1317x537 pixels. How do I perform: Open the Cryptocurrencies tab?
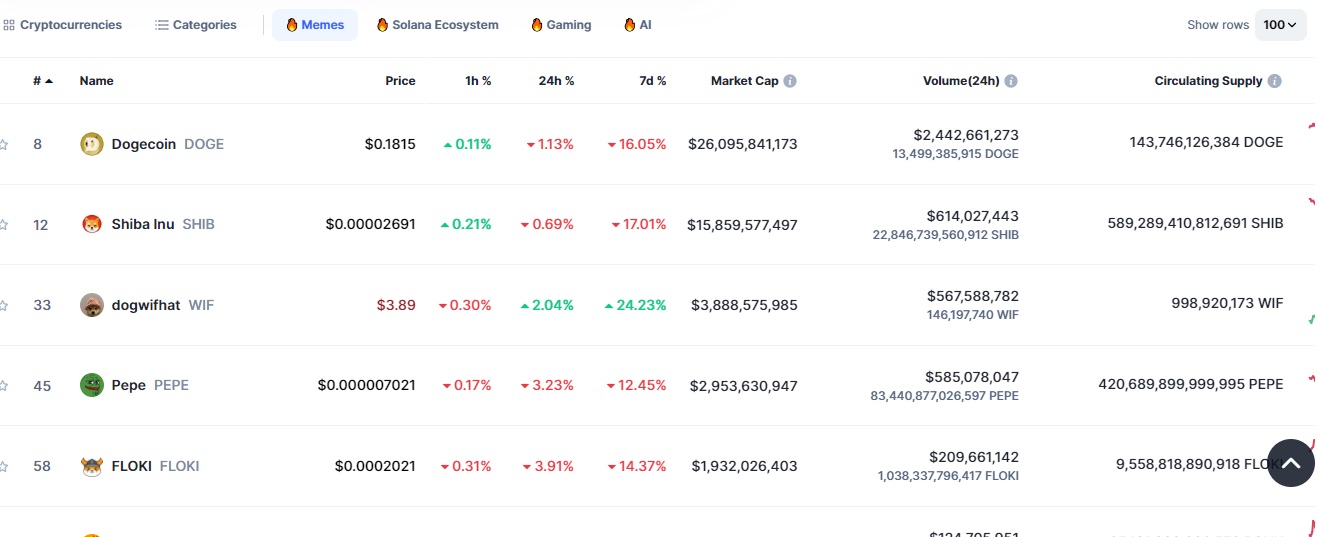click(63, 25)
